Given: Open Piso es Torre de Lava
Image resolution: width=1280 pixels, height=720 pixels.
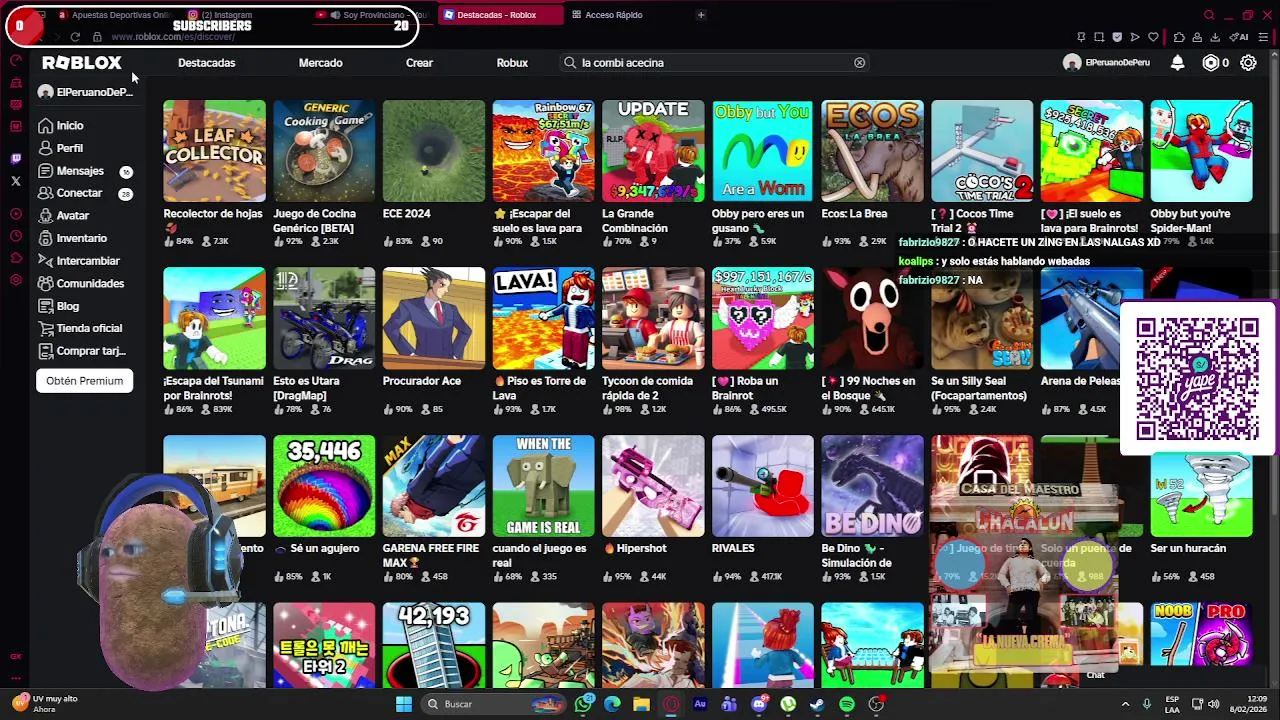Looking at the screenshot, I should [x=543, y=318].
